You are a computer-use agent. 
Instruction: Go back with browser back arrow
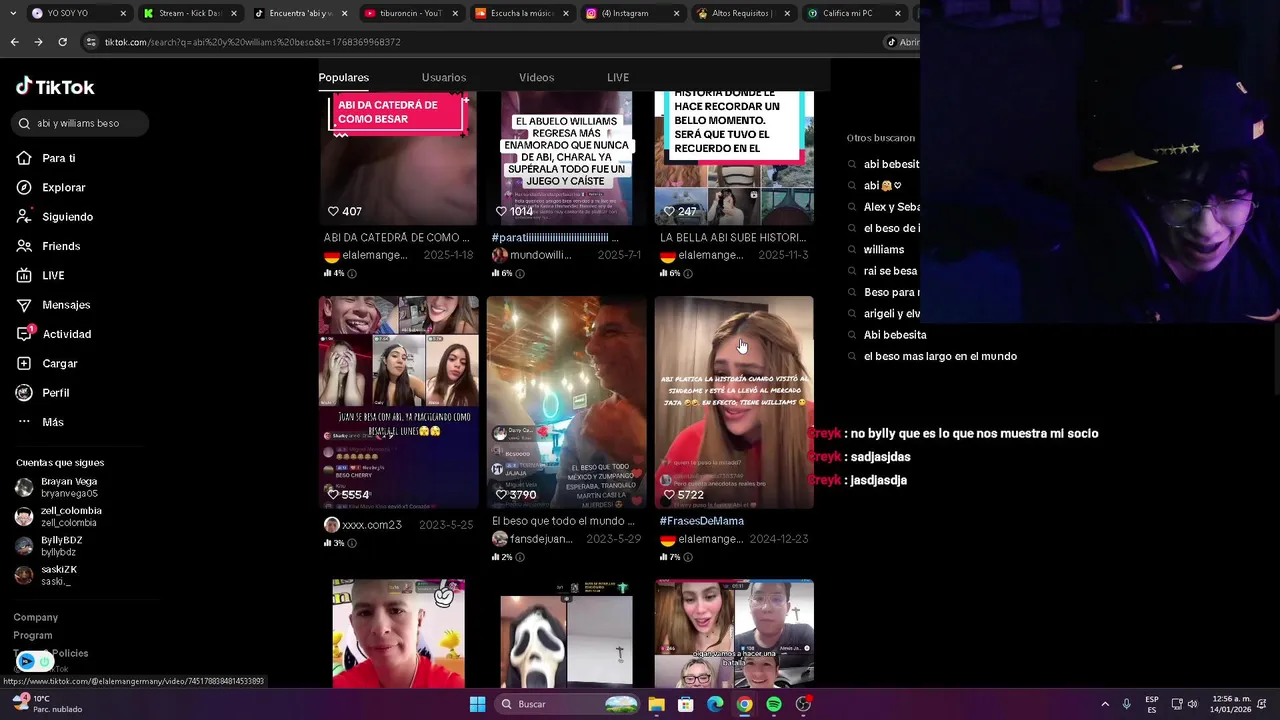tap(14, 42)
